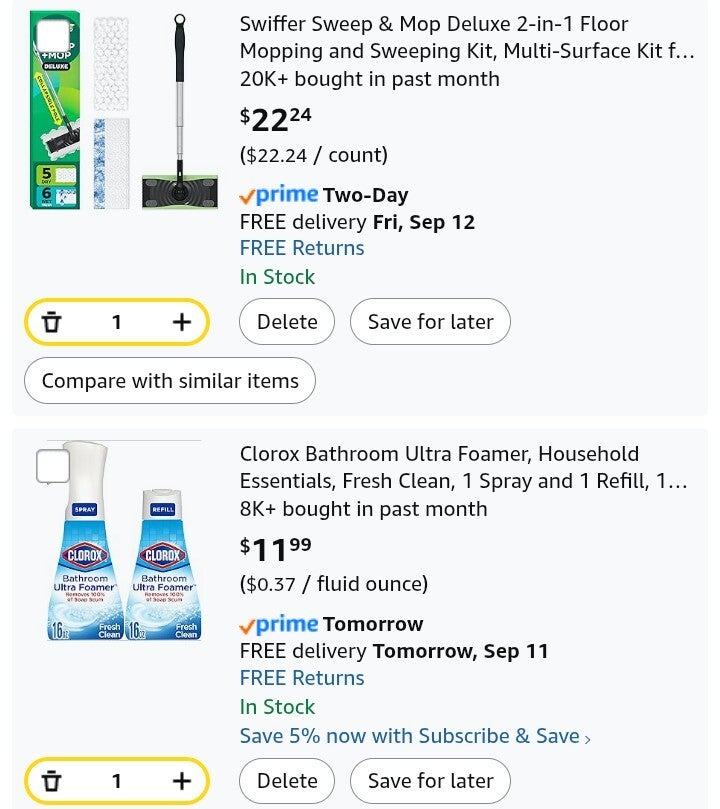Open FREE Returns link for Clorox
Viewport: 720px width, 809px height.
302,678
